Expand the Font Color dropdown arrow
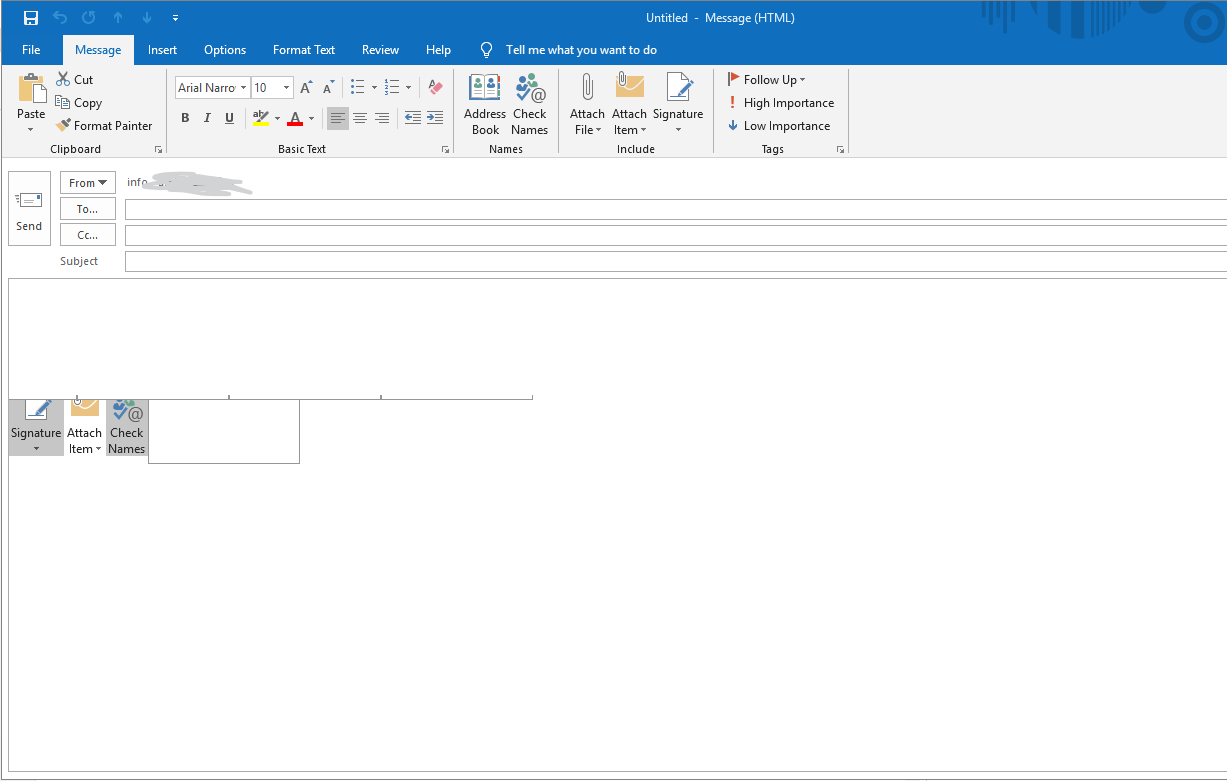Image resolution: width=1227 pixels, height=781 pixels. click(x=311, y=118)
